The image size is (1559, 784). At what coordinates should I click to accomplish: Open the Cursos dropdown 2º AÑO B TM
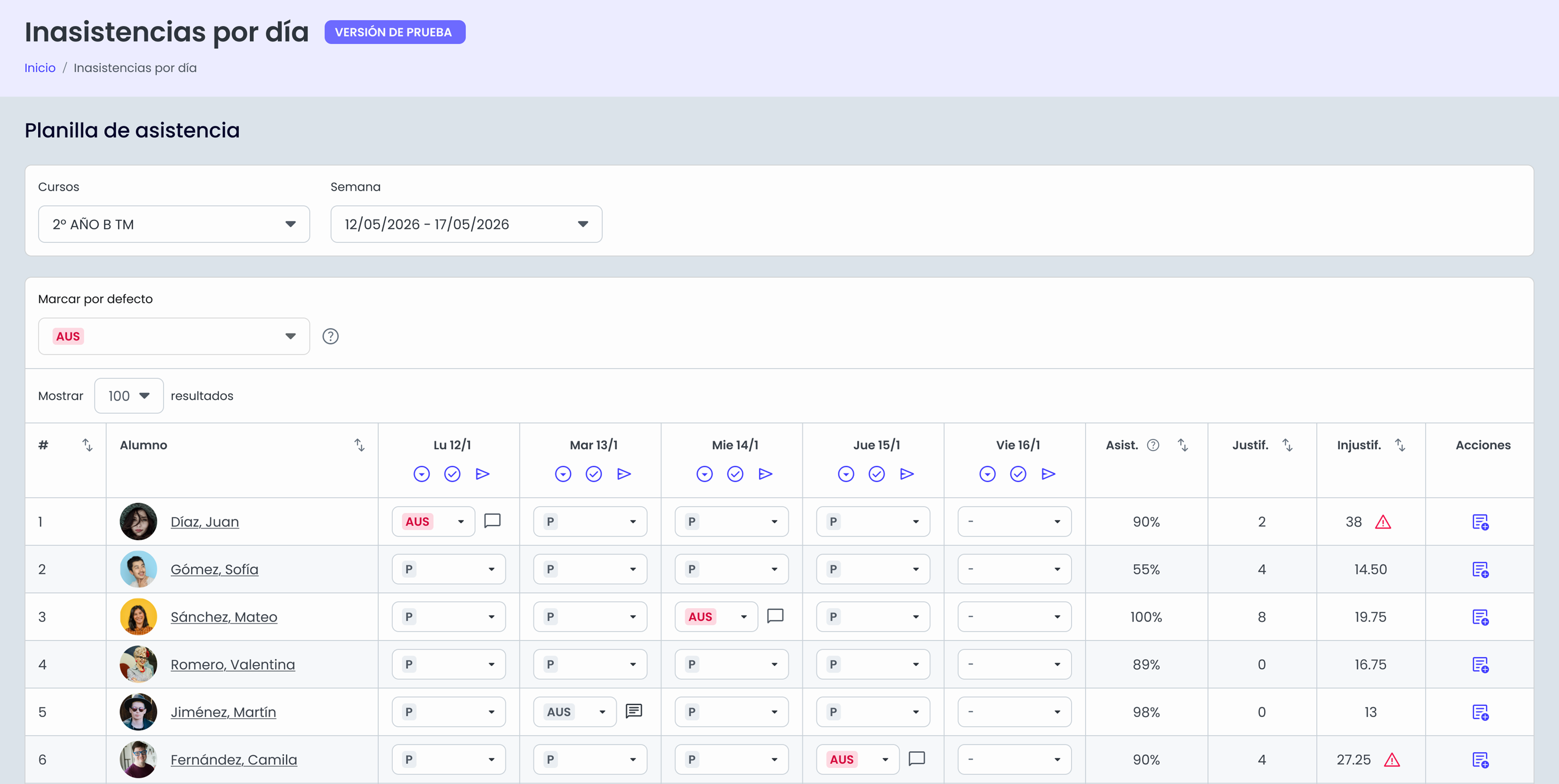pos(174,225)
